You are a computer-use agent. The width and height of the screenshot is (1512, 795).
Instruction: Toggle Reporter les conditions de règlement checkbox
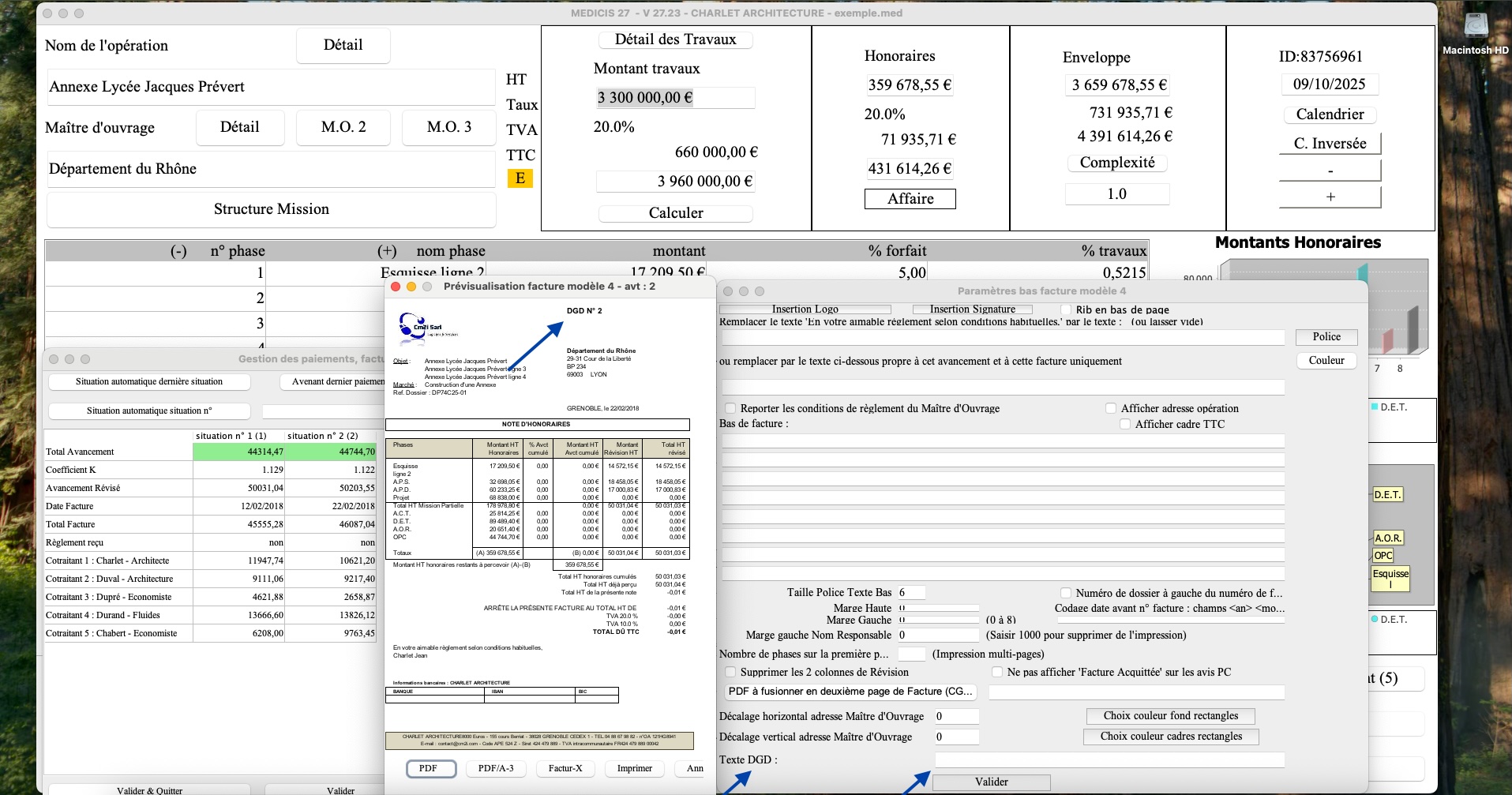[x=730, y=408]
